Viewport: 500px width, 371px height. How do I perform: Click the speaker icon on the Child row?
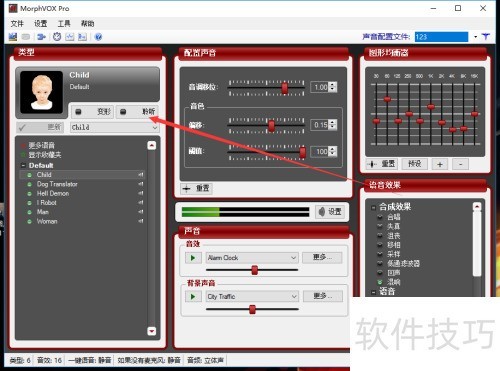(x=141, y=175)
